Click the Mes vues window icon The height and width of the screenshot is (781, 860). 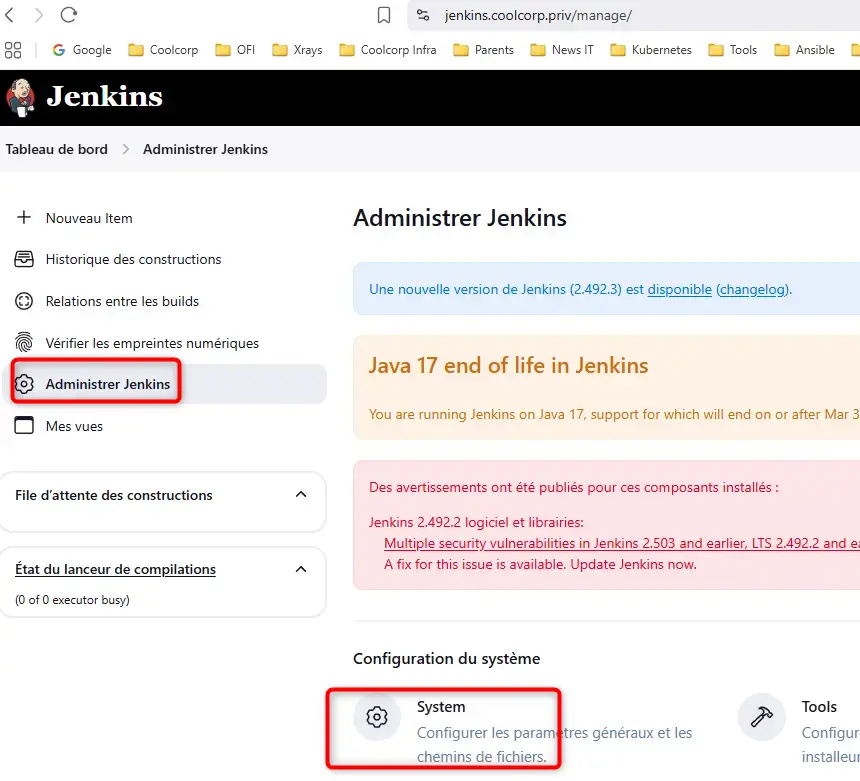pos(24,425)
